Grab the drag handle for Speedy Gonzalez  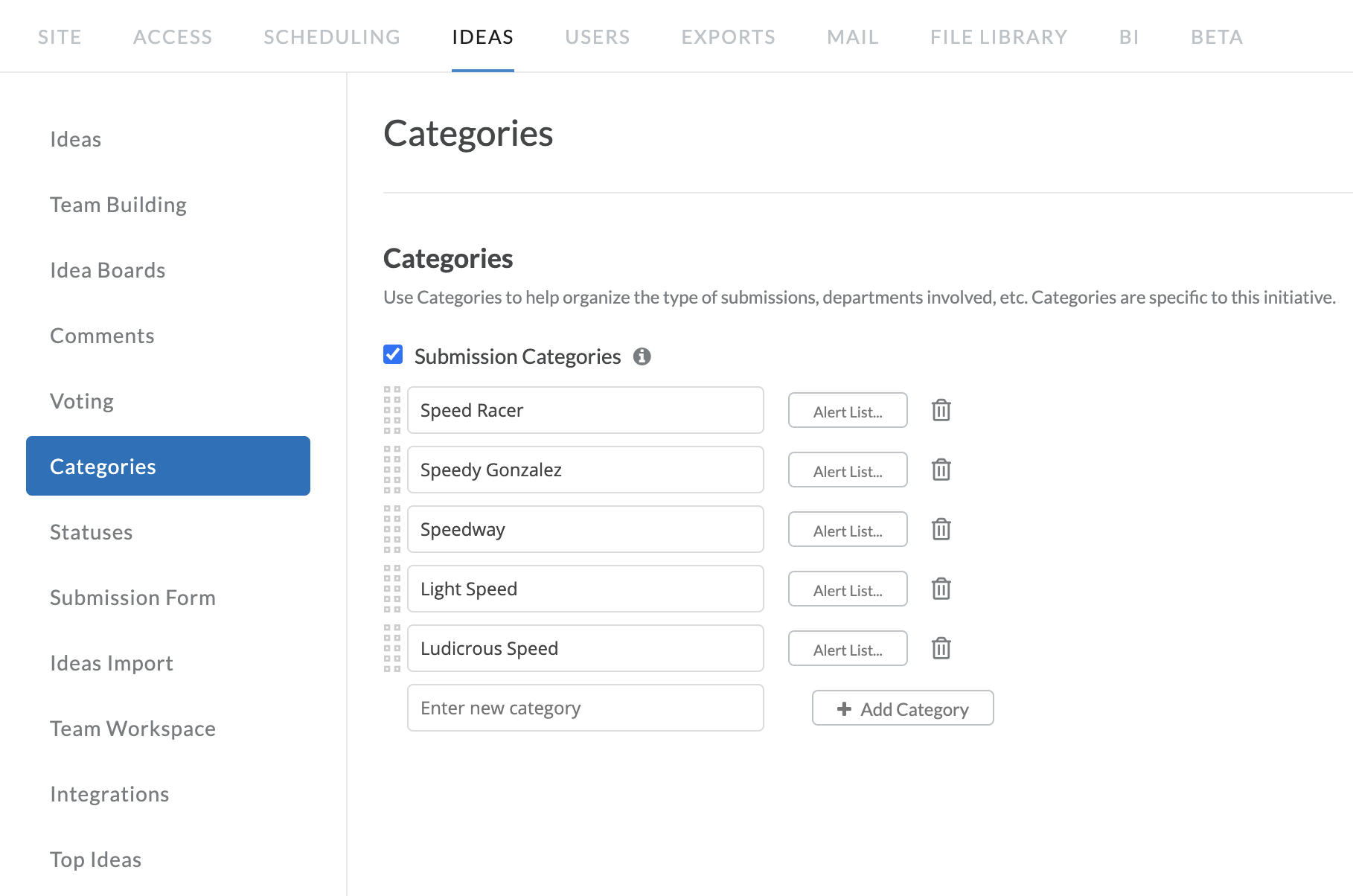392,470
